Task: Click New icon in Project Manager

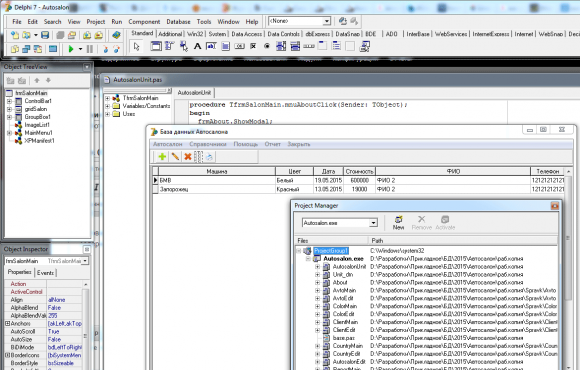Action: click(x=398, y=223)
